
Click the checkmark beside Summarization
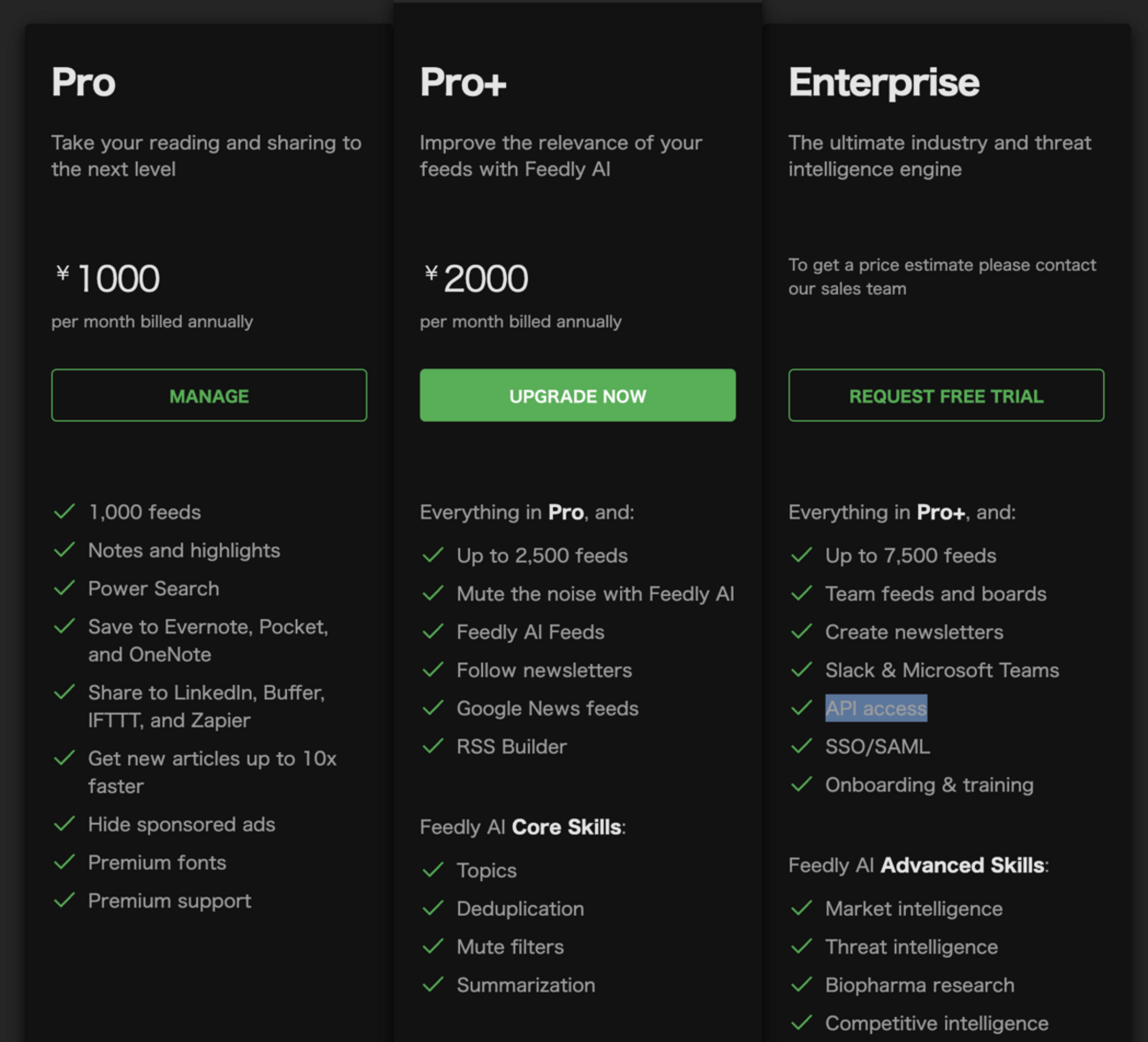[x=433, y=985]
